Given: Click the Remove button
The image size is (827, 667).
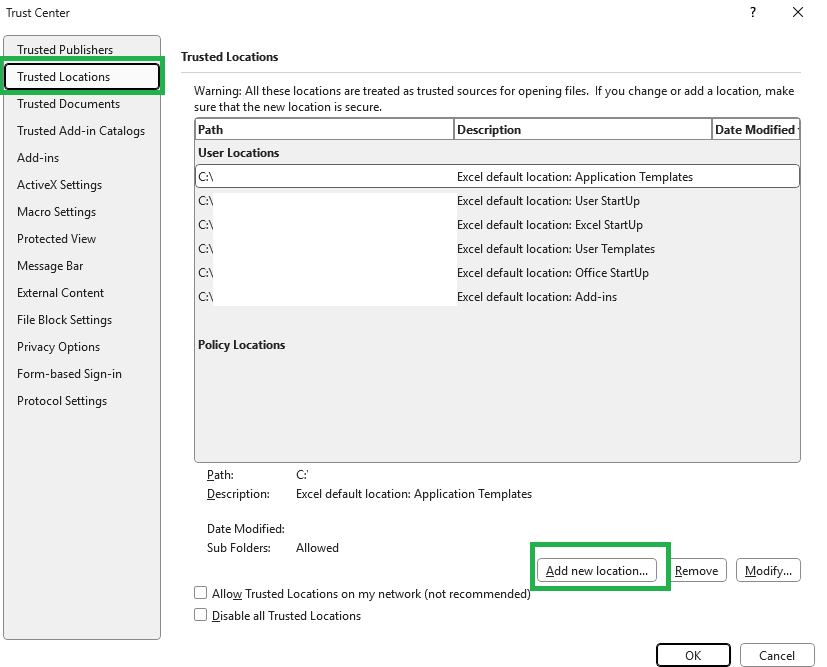Looking at the screenshot, I should [x=696, y=571].
